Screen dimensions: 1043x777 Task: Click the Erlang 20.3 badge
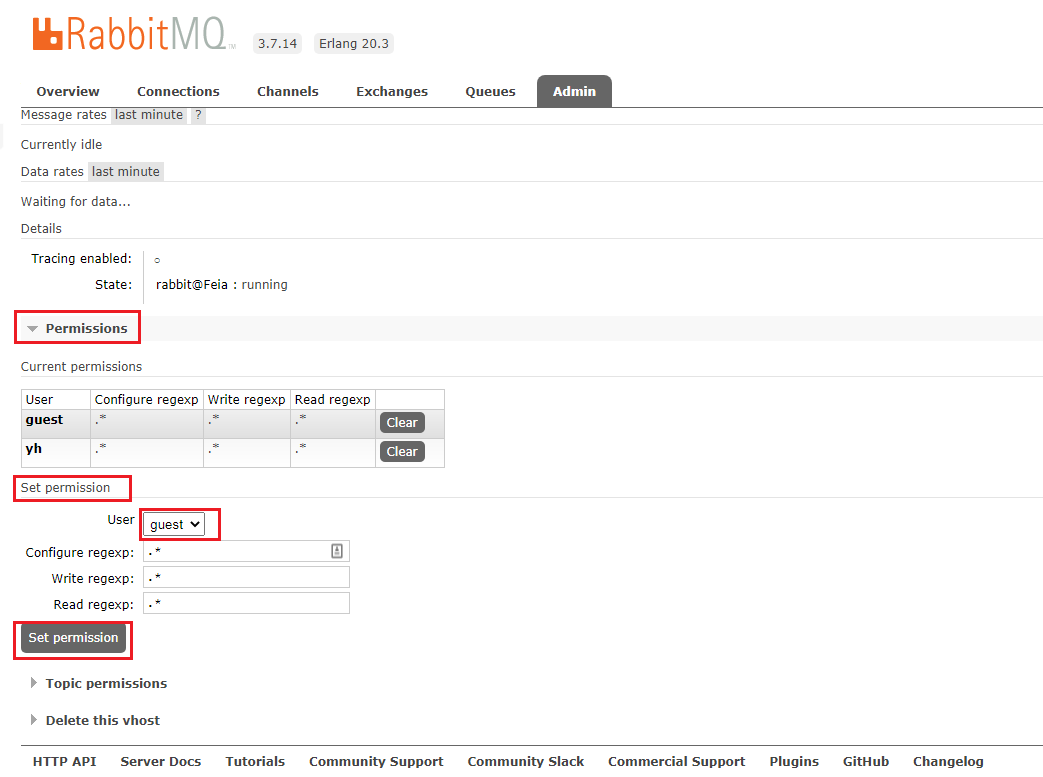(x=354, y=43)
